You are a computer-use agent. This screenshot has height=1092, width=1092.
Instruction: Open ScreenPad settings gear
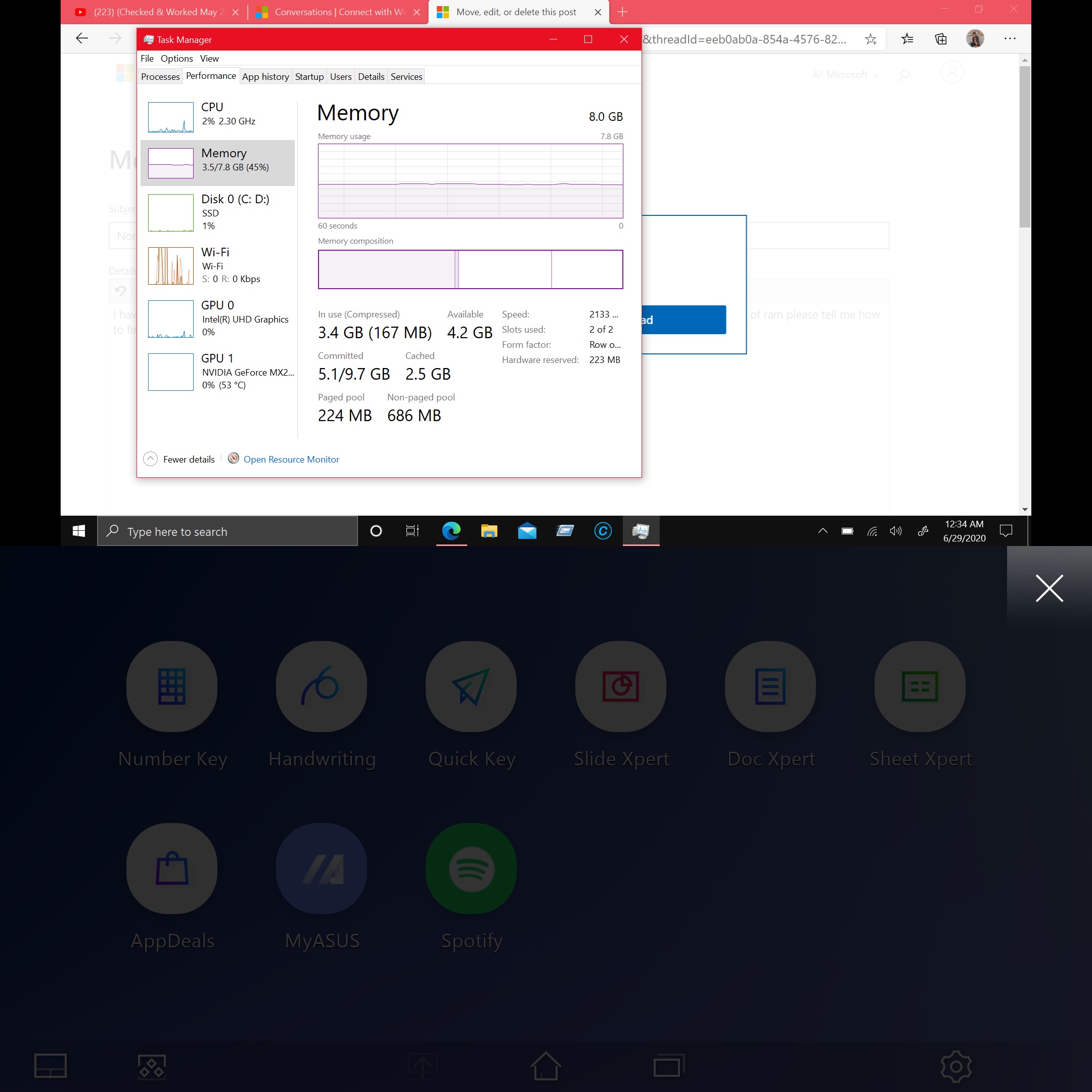[x=956, y=1067]
